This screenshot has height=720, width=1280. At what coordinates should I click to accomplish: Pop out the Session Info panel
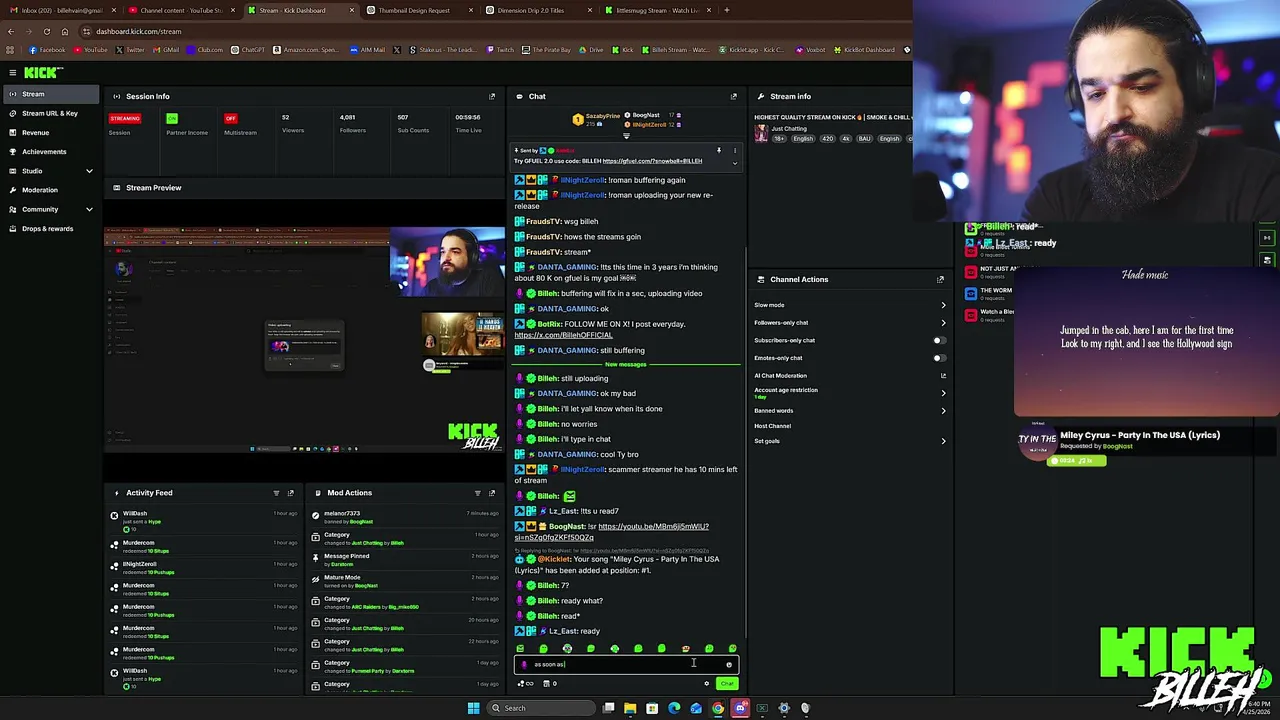(x=491, y=96)
